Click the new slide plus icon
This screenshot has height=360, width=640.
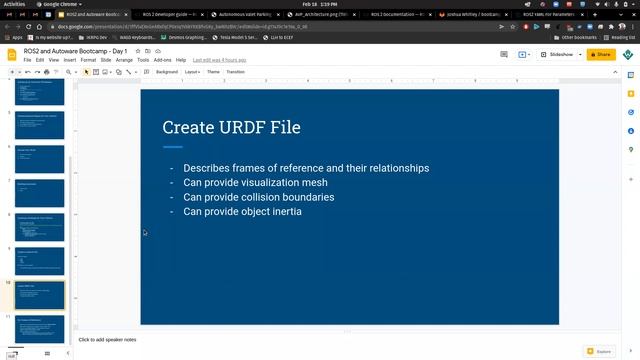12,72
